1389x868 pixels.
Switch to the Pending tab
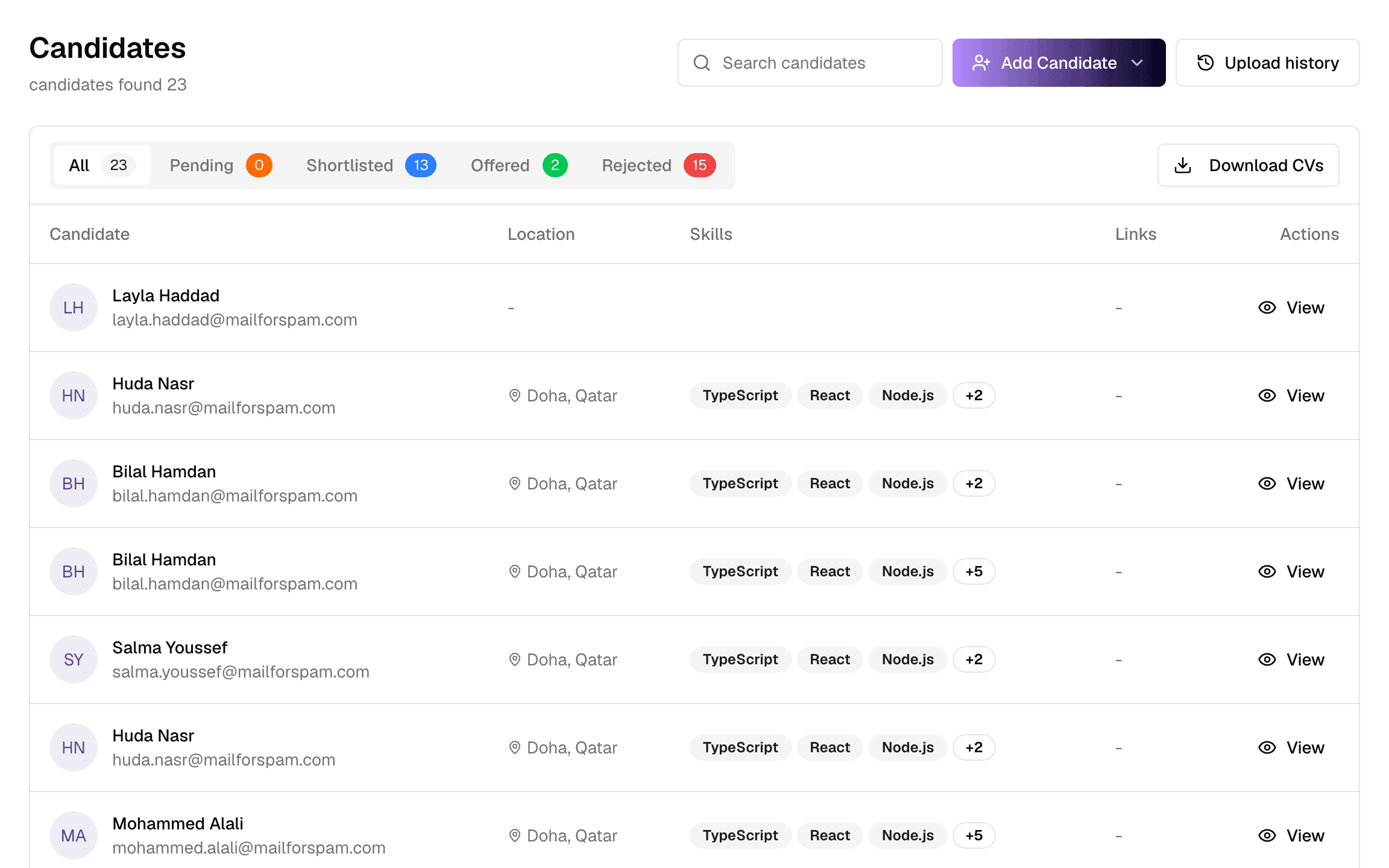tap(221, 165)
